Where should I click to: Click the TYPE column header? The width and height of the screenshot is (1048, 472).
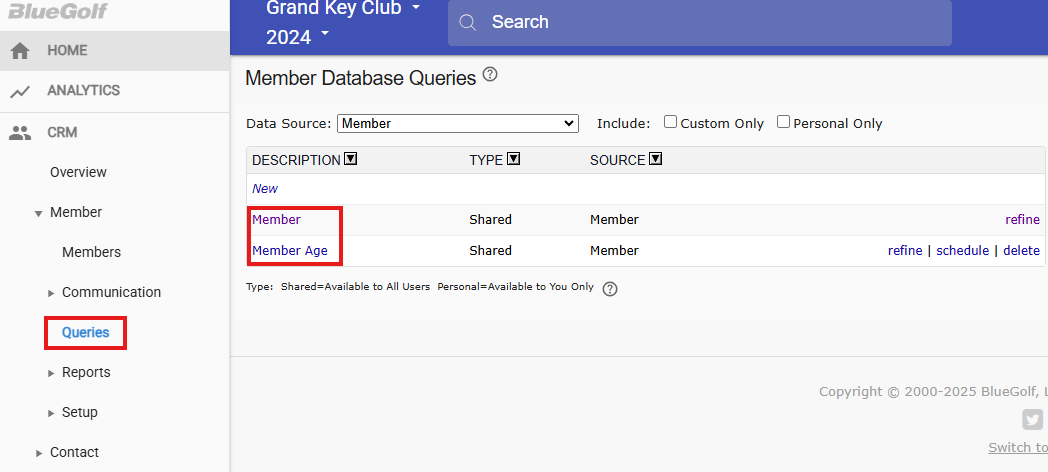(486, 160)
